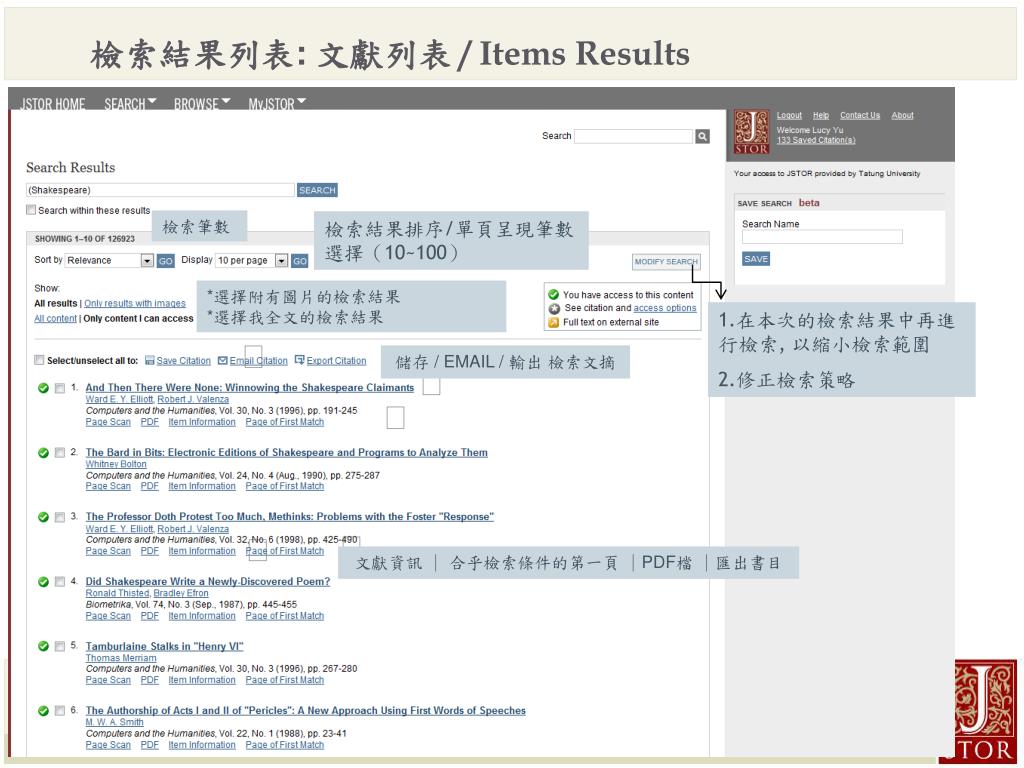Click the 'All content' link
Viewport: 1024px width, 768px height.
(x=56, y=318)
